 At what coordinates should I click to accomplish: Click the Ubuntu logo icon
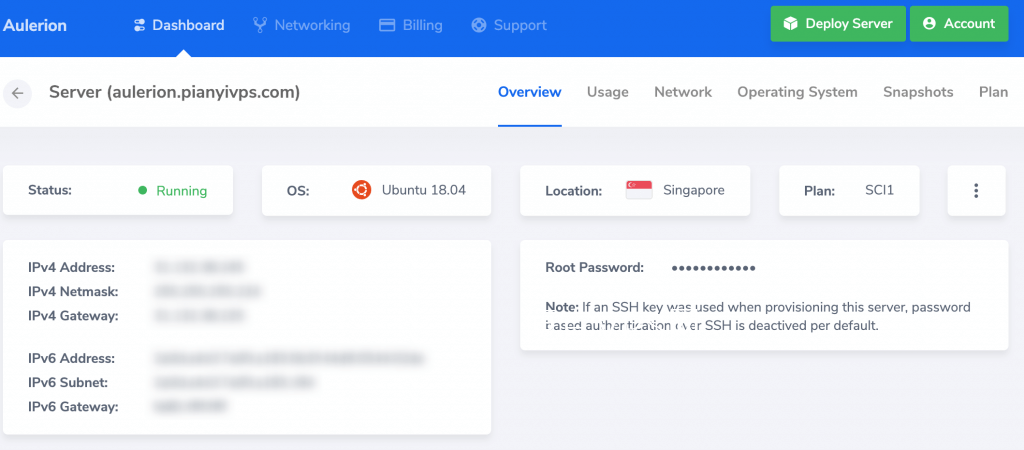[361, 190]
